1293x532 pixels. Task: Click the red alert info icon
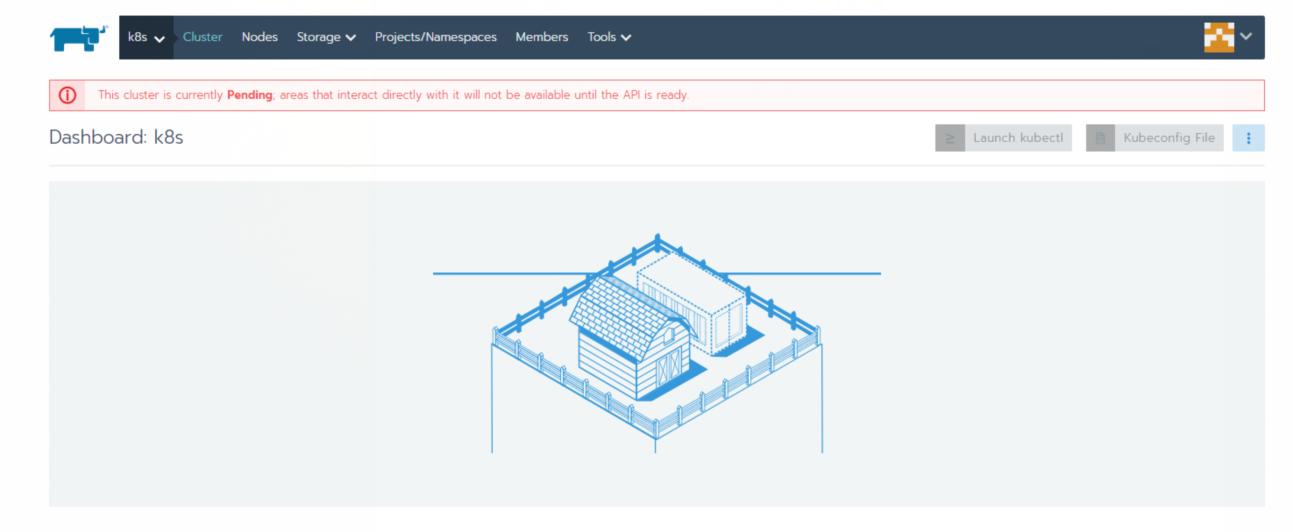tap(67, 95)
